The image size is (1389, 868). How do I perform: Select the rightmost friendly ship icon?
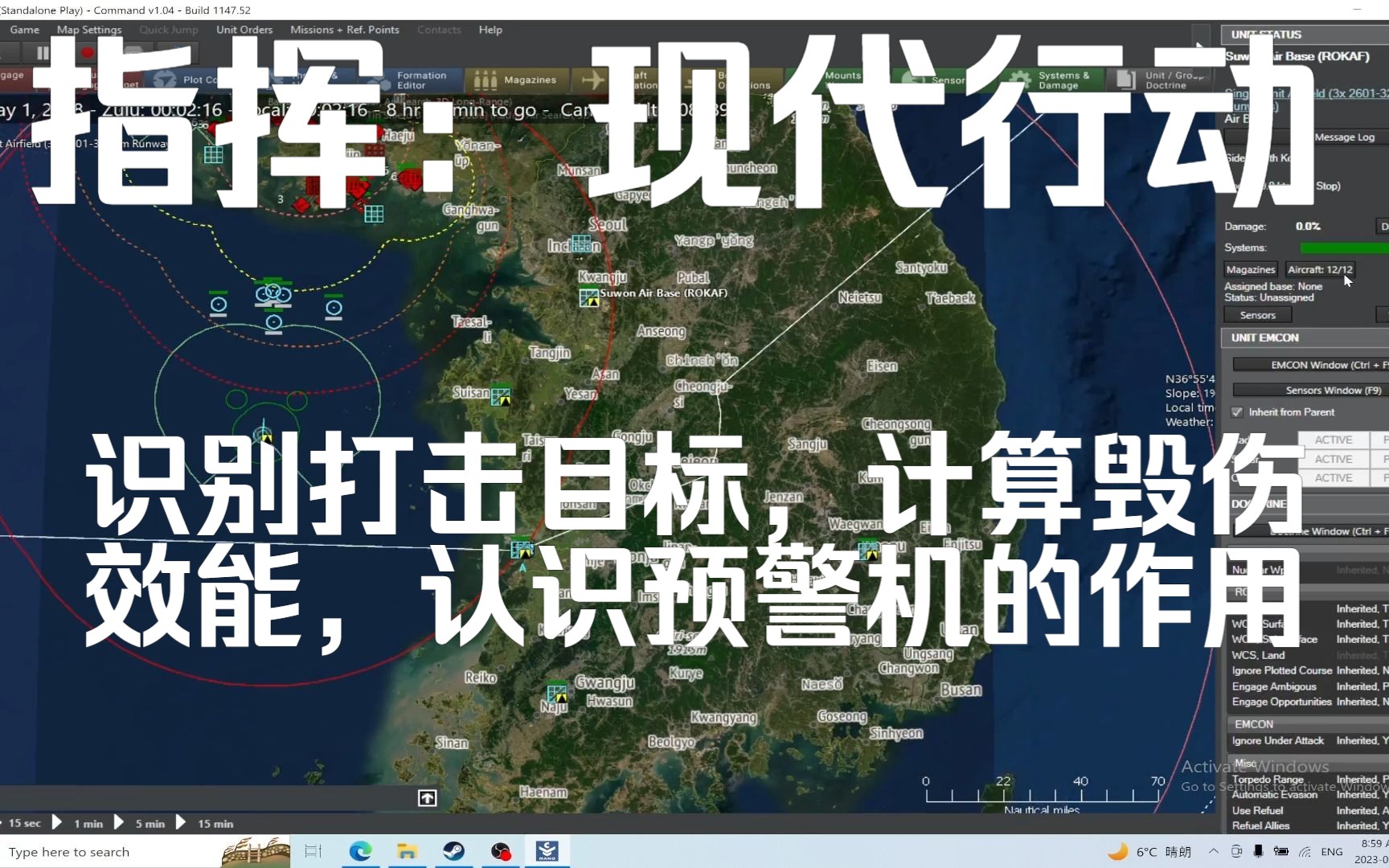(334, 308)
